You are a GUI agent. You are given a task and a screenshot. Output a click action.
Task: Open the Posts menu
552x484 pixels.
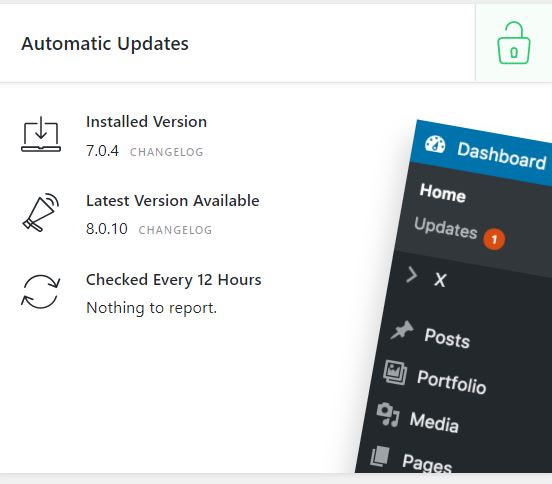click(447, 338)
